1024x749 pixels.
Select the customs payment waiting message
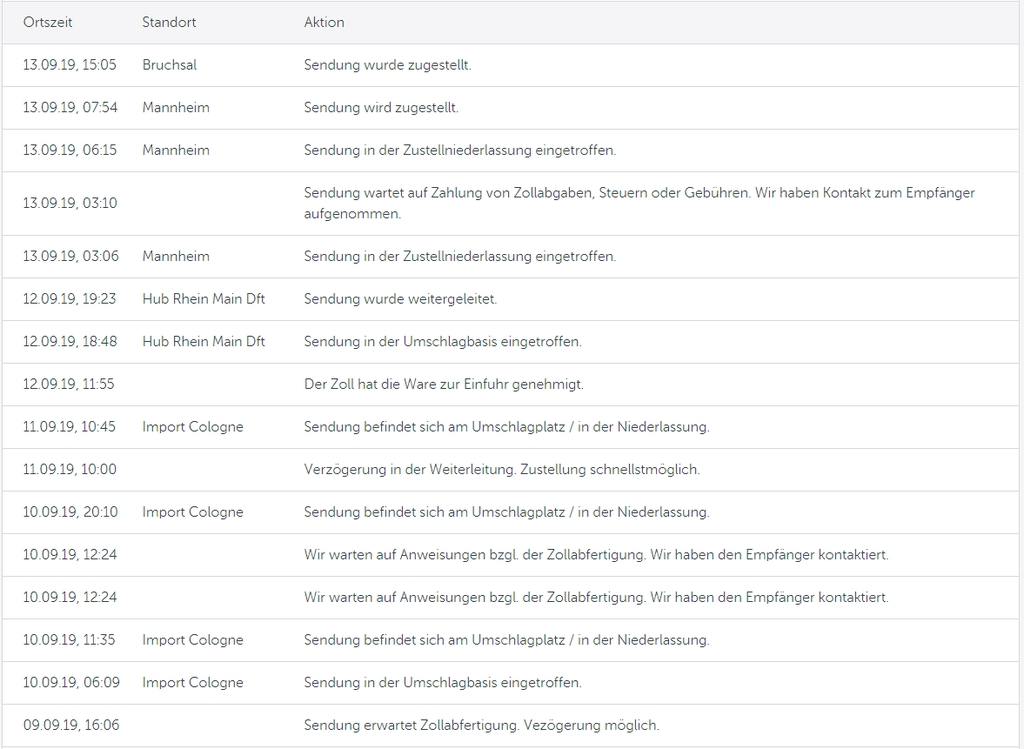pyautogui.click(x=639, y=203)
